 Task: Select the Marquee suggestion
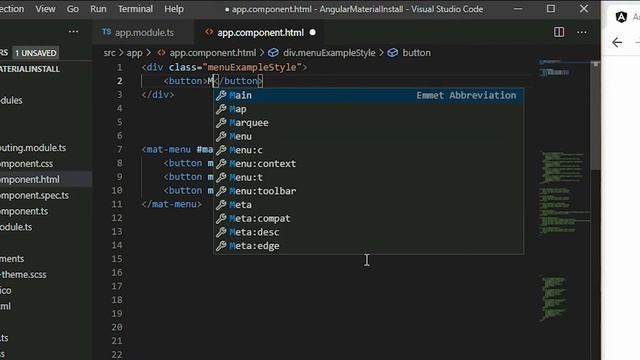pyautogui.click(x=368, y=122)
